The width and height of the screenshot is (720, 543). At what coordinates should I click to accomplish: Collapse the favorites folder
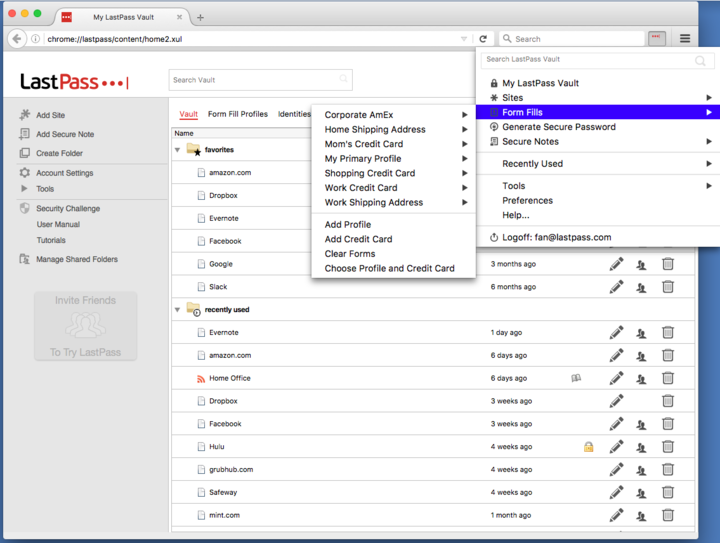pyautogui.click(x=177, y=150)
